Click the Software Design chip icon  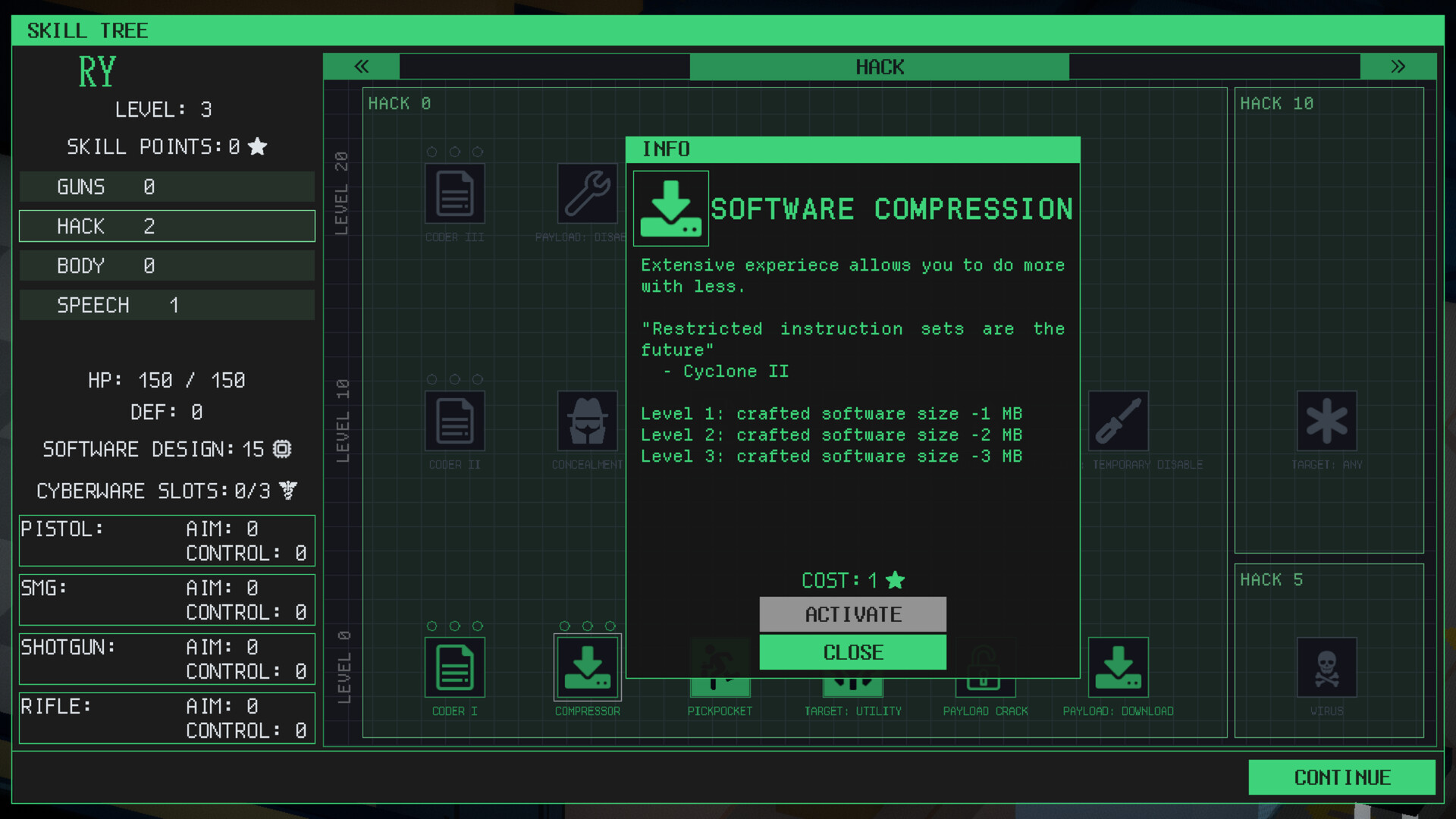pyautogui.click(x=281, y=449)
